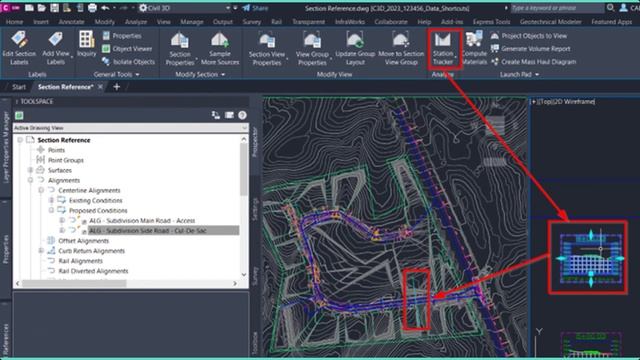Select ALG - Subdivision Main Road - Access

pyautogui.click(x=142, y=220)
